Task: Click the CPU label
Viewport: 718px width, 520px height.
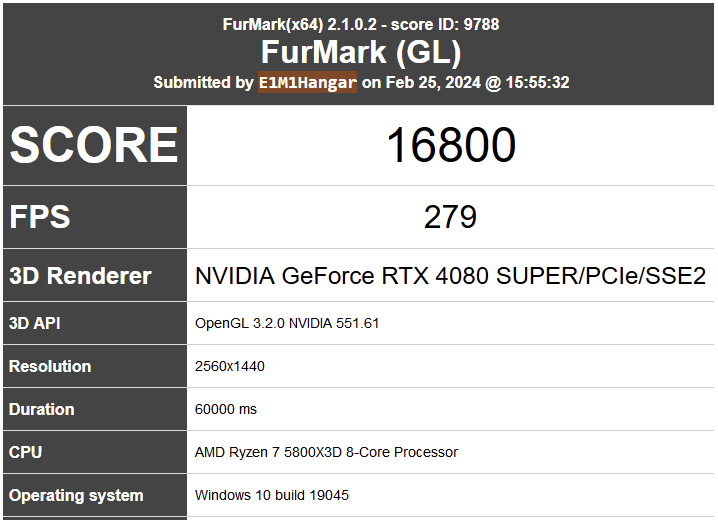Action: point(25,452)
